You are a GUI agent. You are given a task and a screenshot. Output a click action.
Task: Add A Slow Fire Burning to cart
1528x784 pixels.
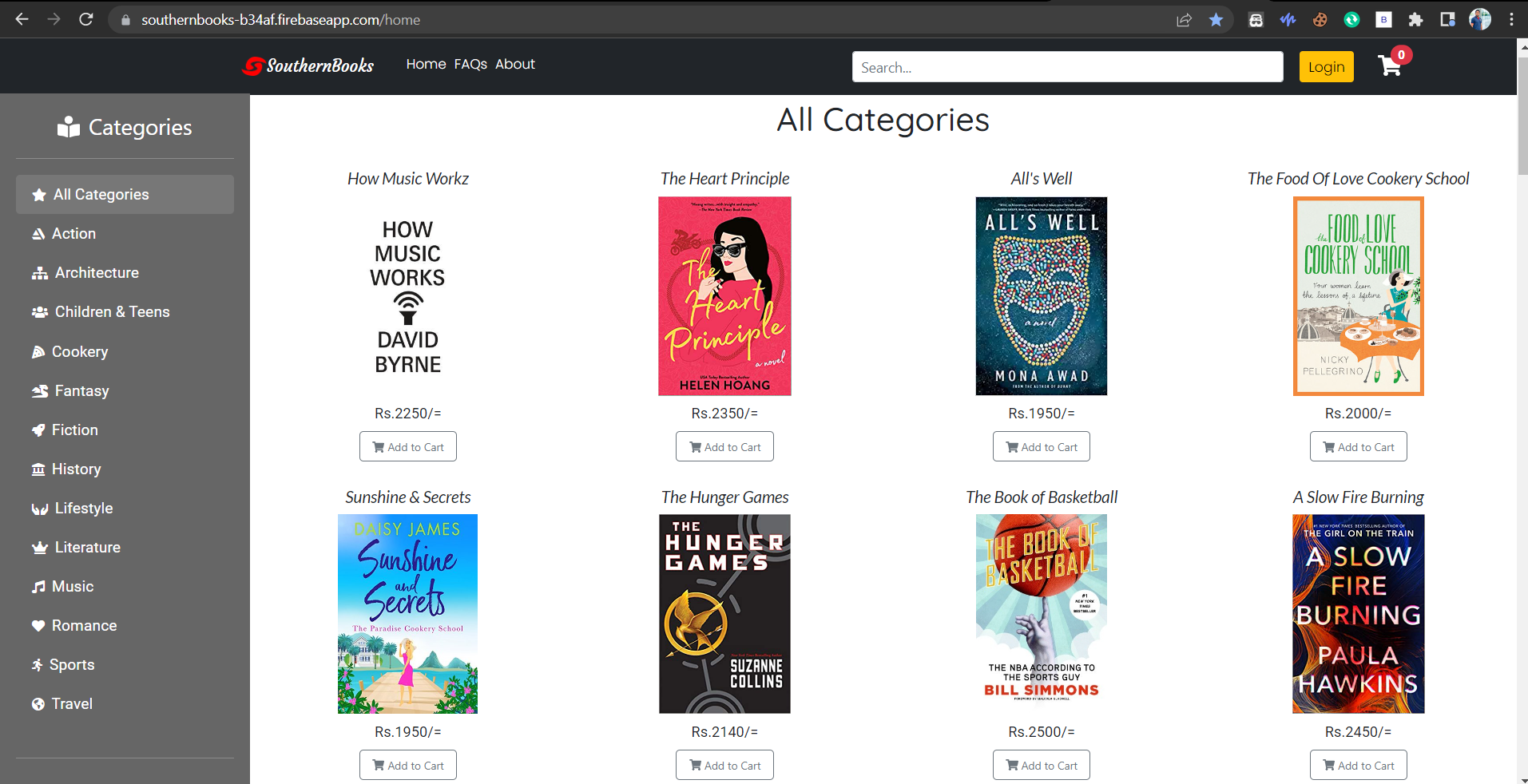pyautogui.click(x=1358, y=764)
